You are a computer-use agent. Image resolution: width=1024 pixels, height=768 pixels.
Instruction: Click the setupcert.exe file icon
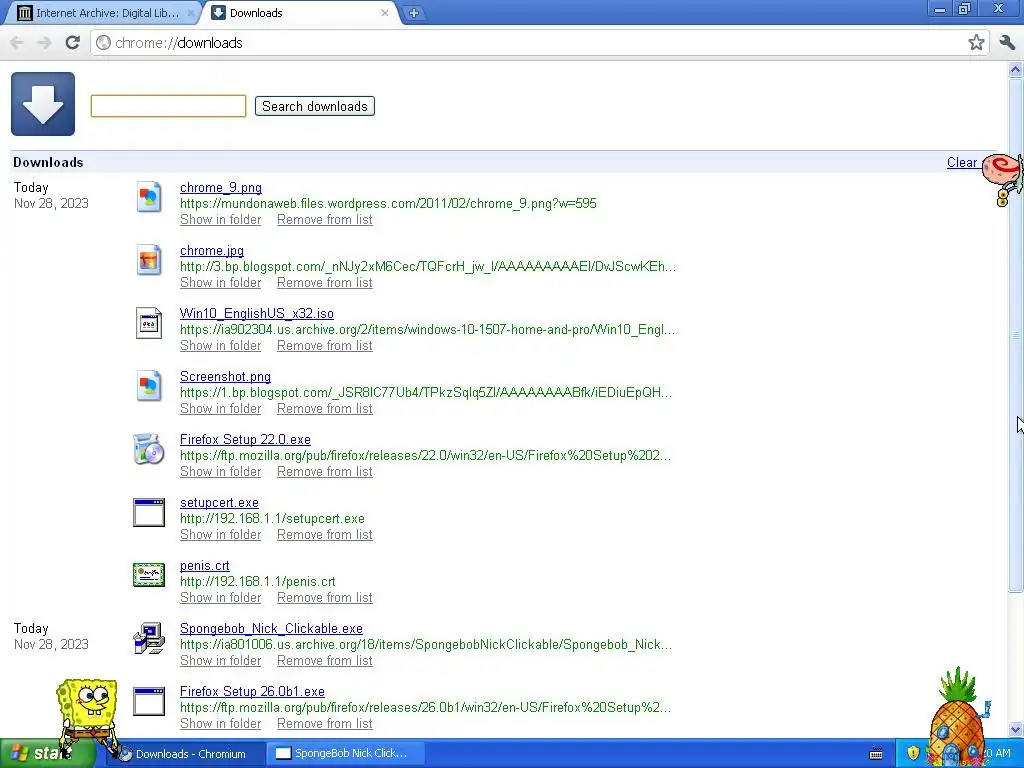149,512
